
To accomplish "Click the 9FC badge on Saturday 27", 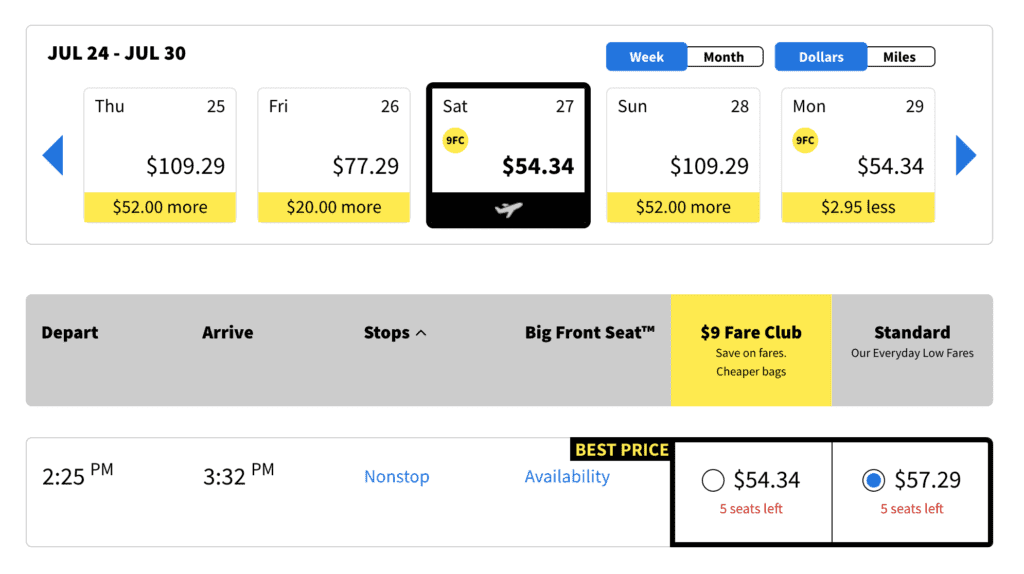I will coord(455,141).
